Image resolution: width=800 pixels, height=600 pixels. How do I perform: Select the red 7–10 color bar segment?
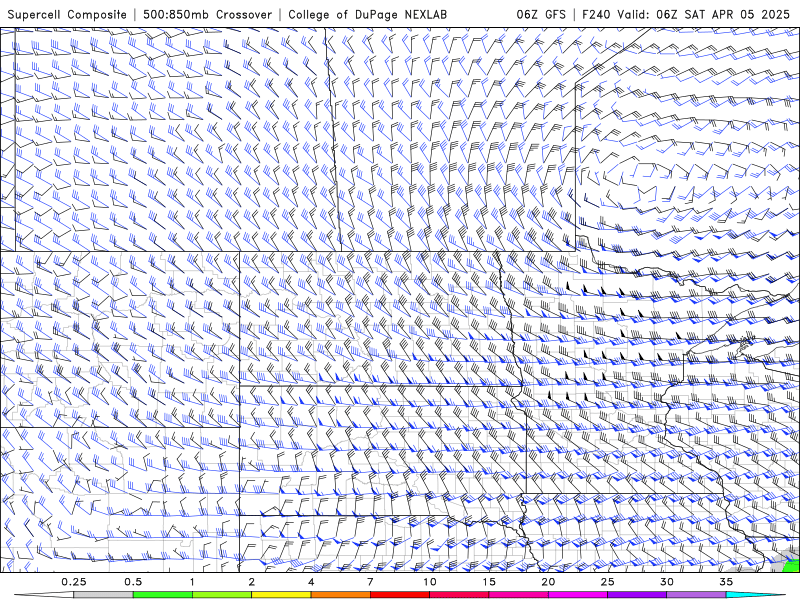click(399, 595)
